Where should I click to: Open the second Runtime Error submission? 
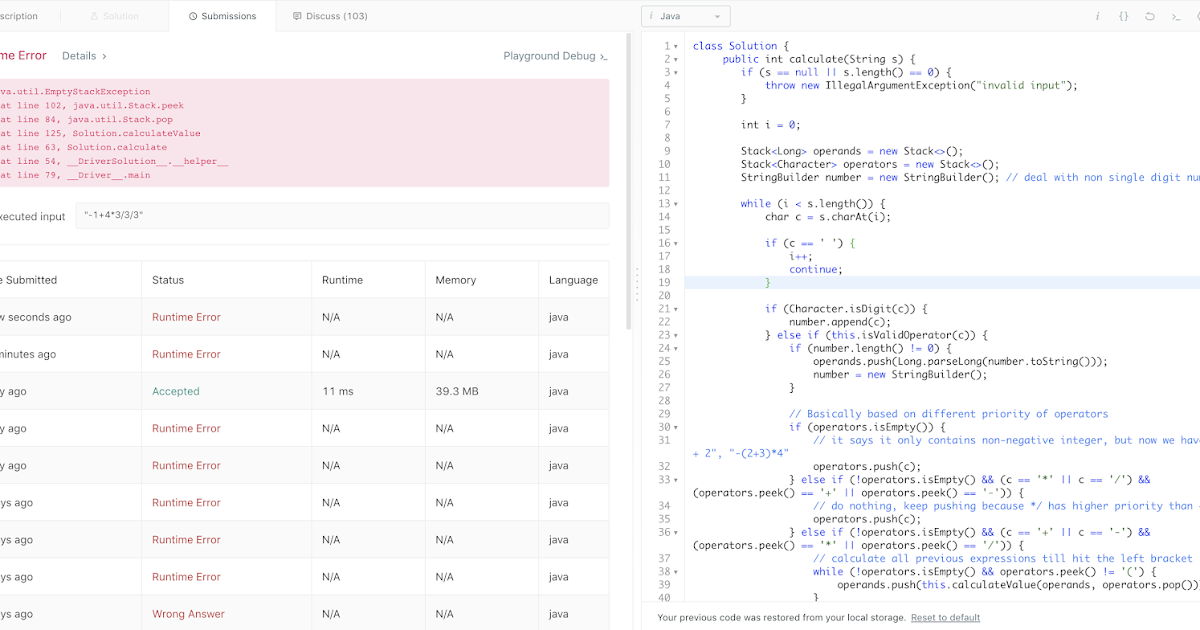[x=186, y=354]
